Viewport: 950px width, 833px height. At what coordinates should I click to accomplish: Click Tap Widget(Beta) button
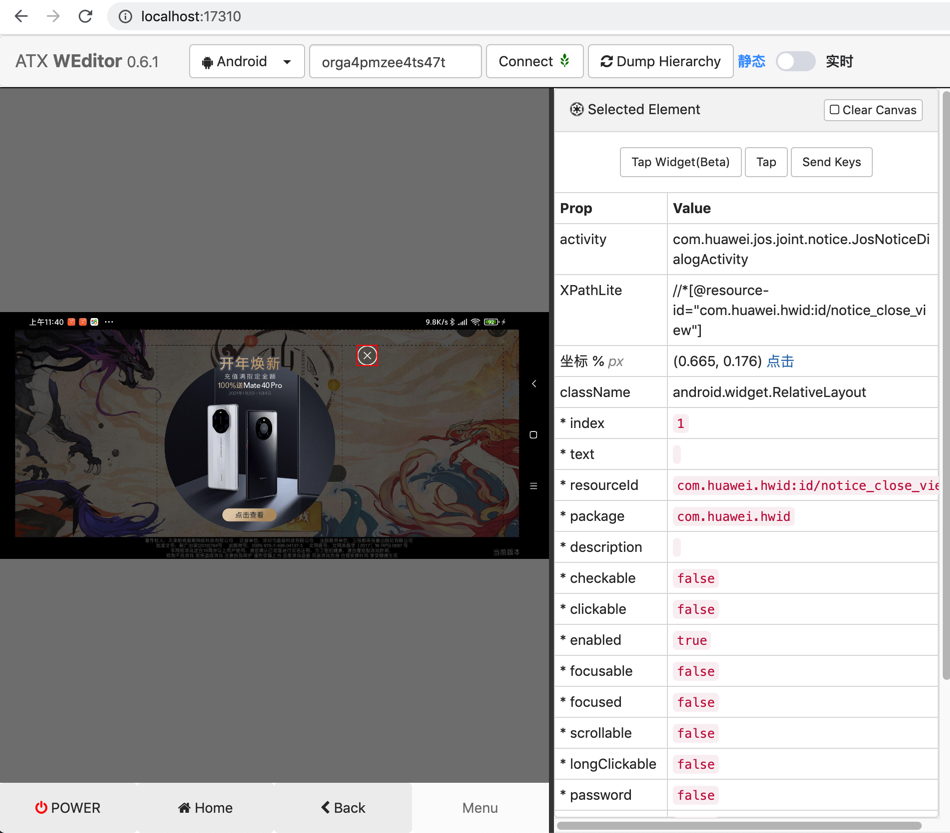[680, 162]
